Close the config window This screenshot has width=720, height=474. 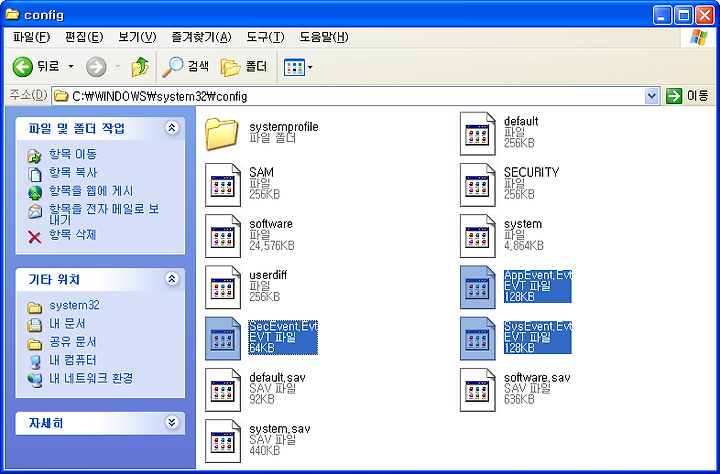pyautogui.click(x=704, y=16)
